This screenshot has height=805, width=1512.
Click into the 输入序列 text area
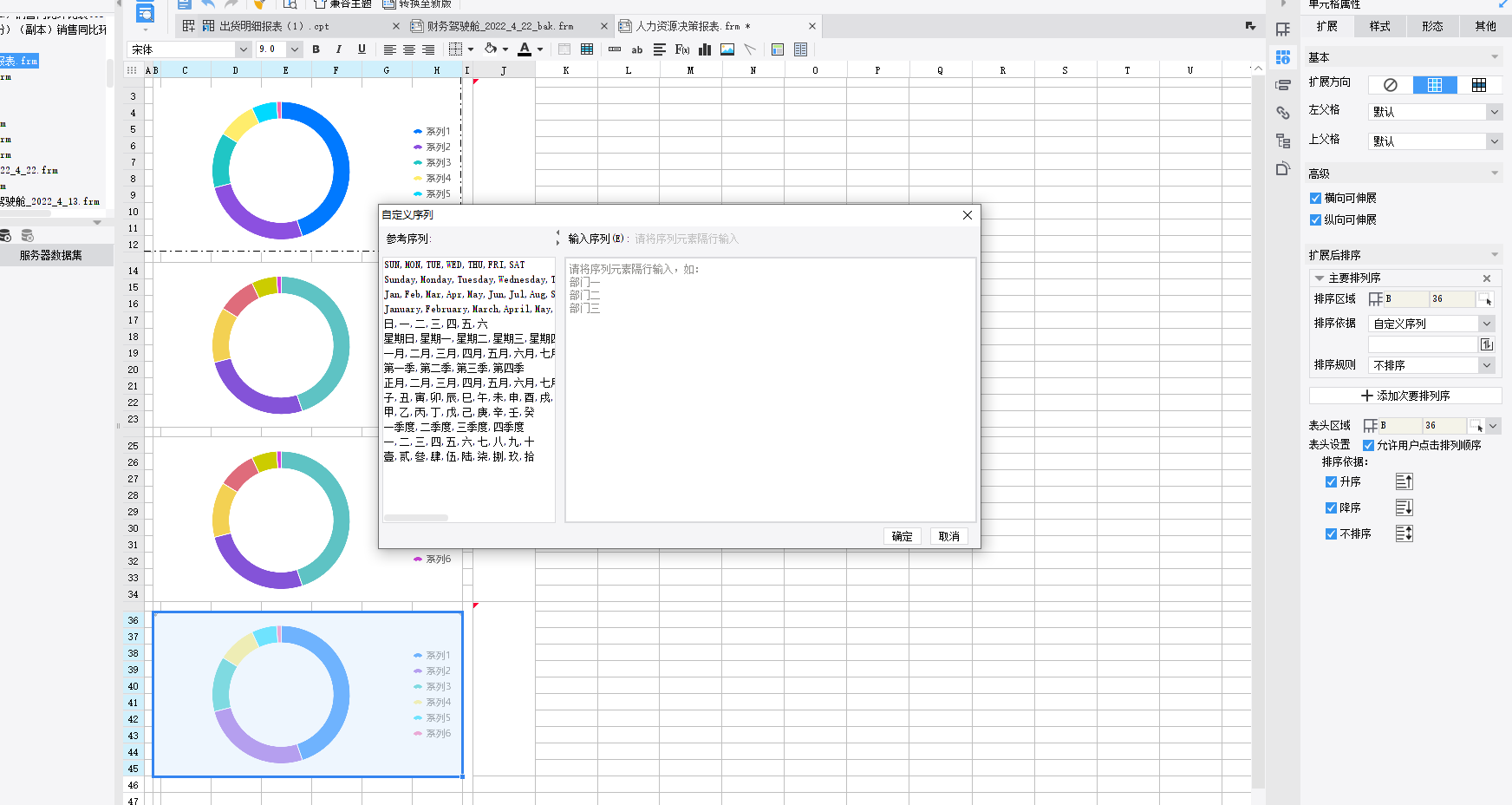[x=771, y=389]
